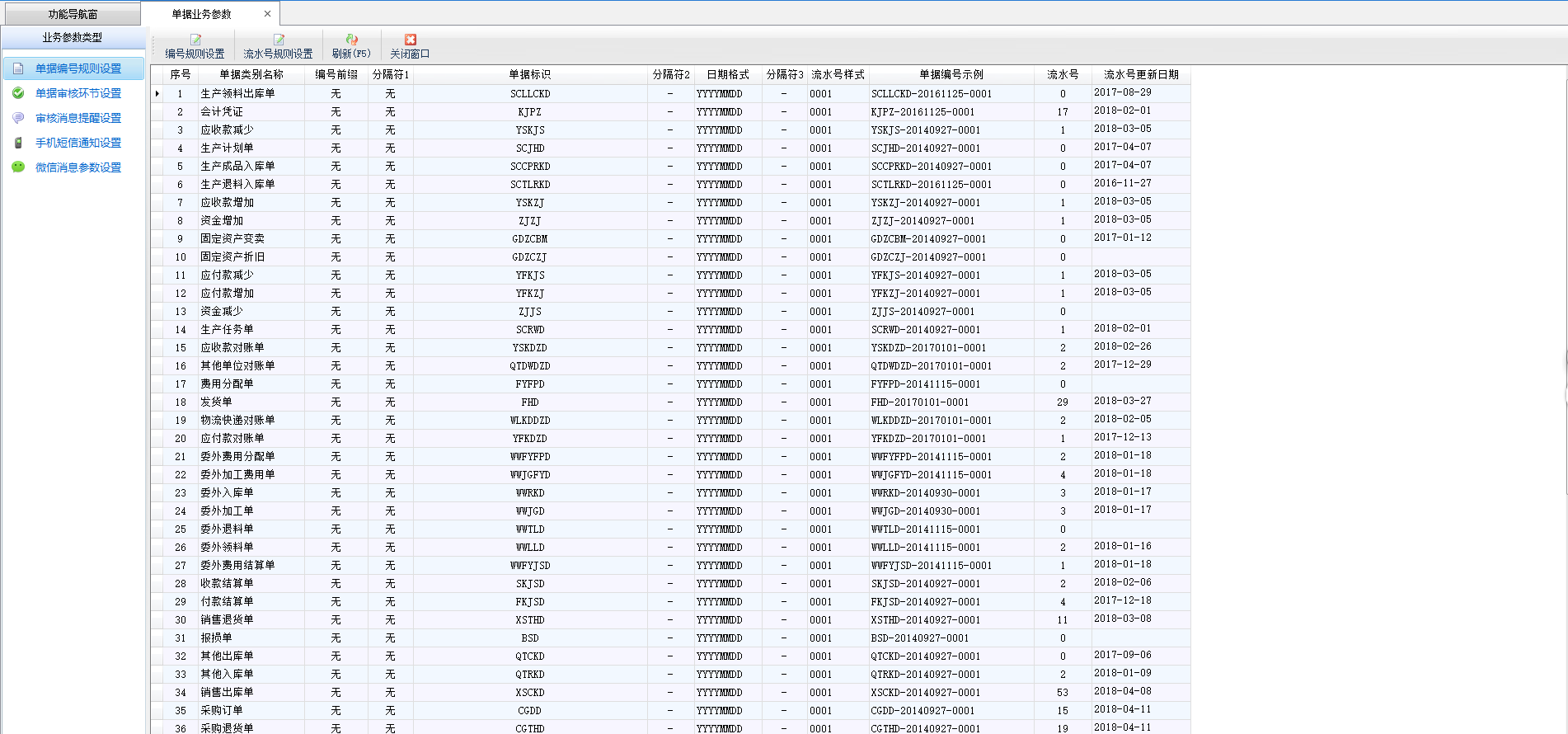Click the red 关闭窗口 icon
This screenshot has width=1568, height=734.
(410, 40)
